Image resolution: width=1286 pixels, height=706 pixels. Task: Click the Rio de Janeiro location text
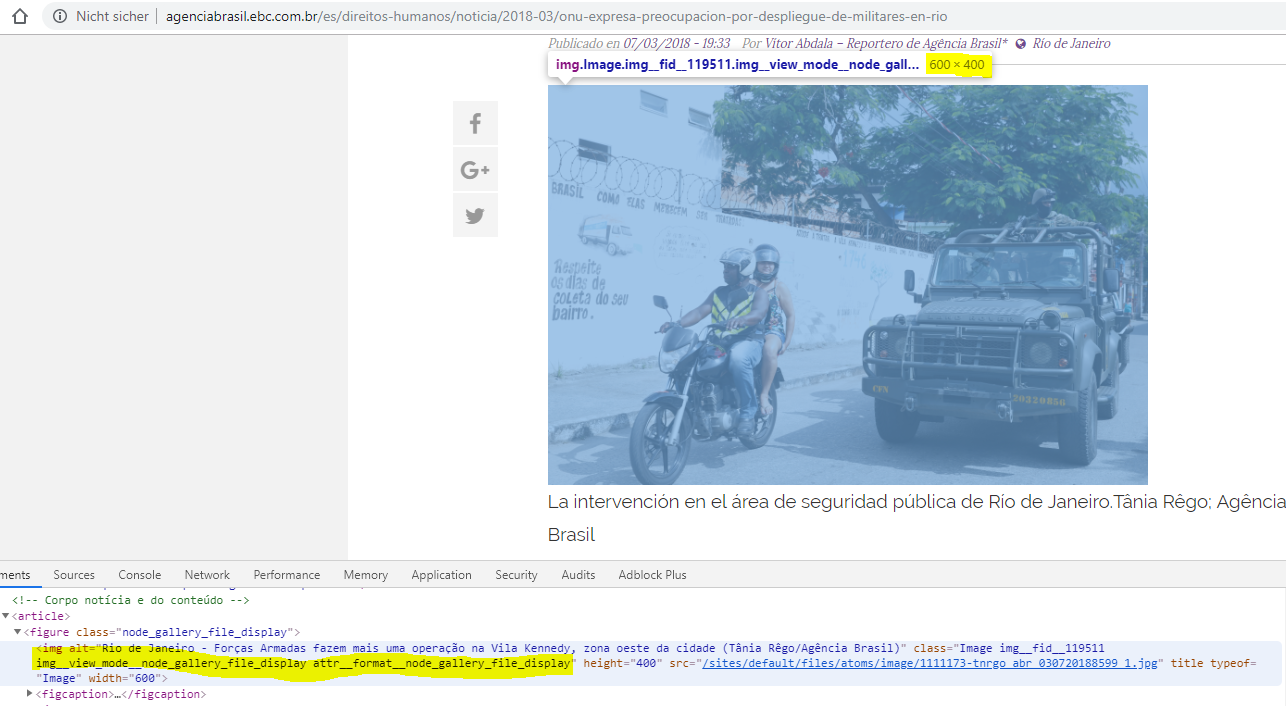pos(1071,44)
